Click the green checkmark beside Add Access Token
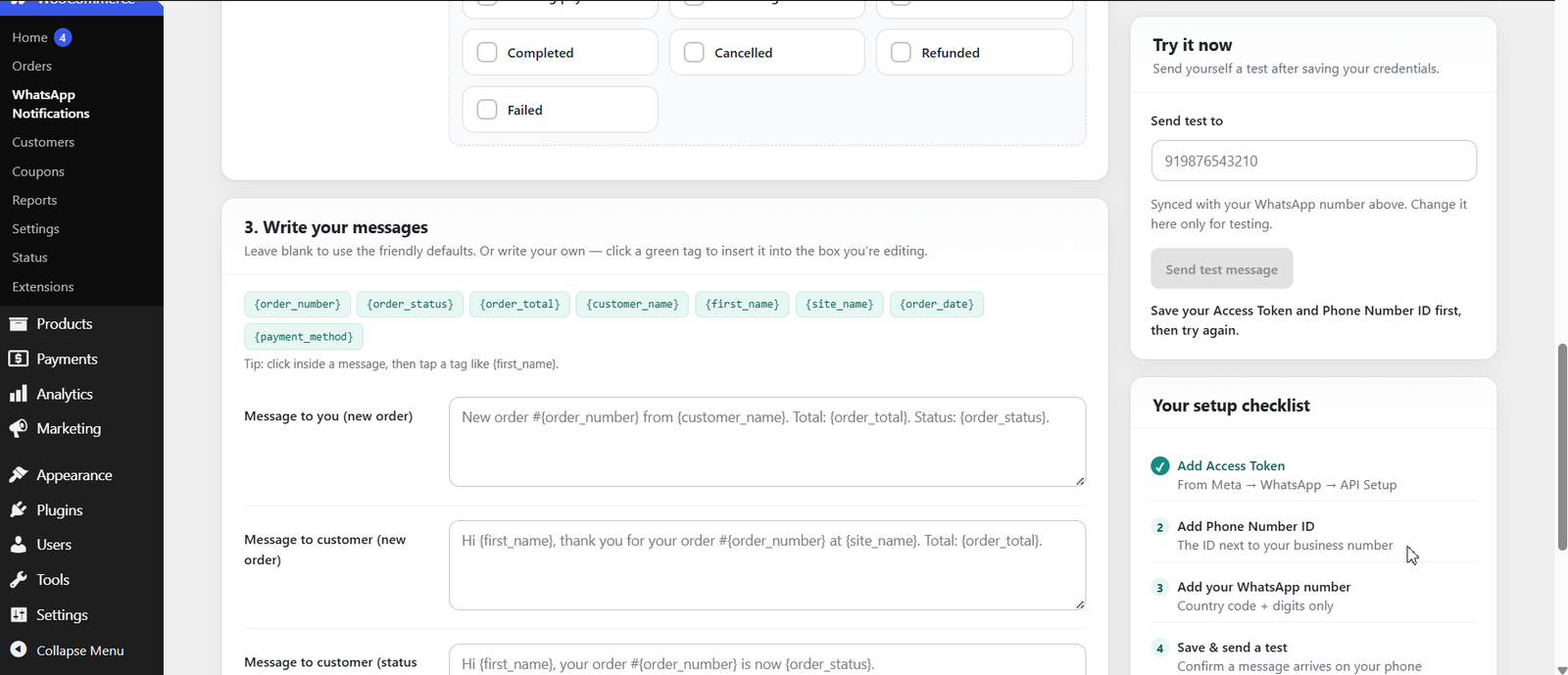1568x675 pixels. click(1160, 466)
